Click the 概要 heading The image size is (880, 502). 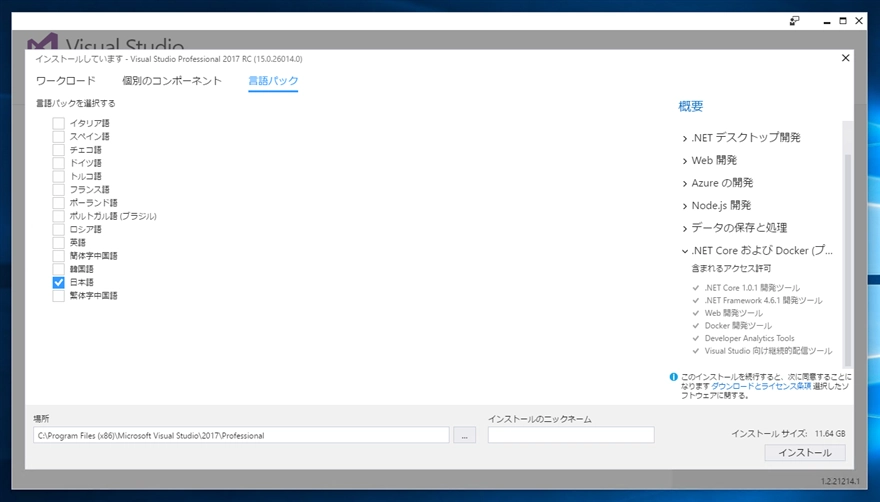point(690,106)
